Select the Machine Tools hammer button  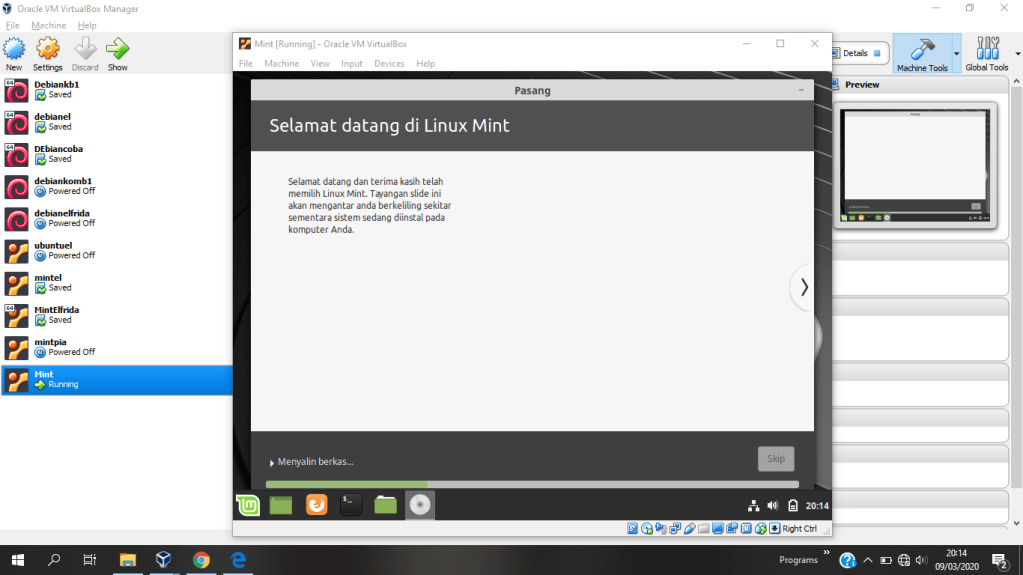coord(921,53)
